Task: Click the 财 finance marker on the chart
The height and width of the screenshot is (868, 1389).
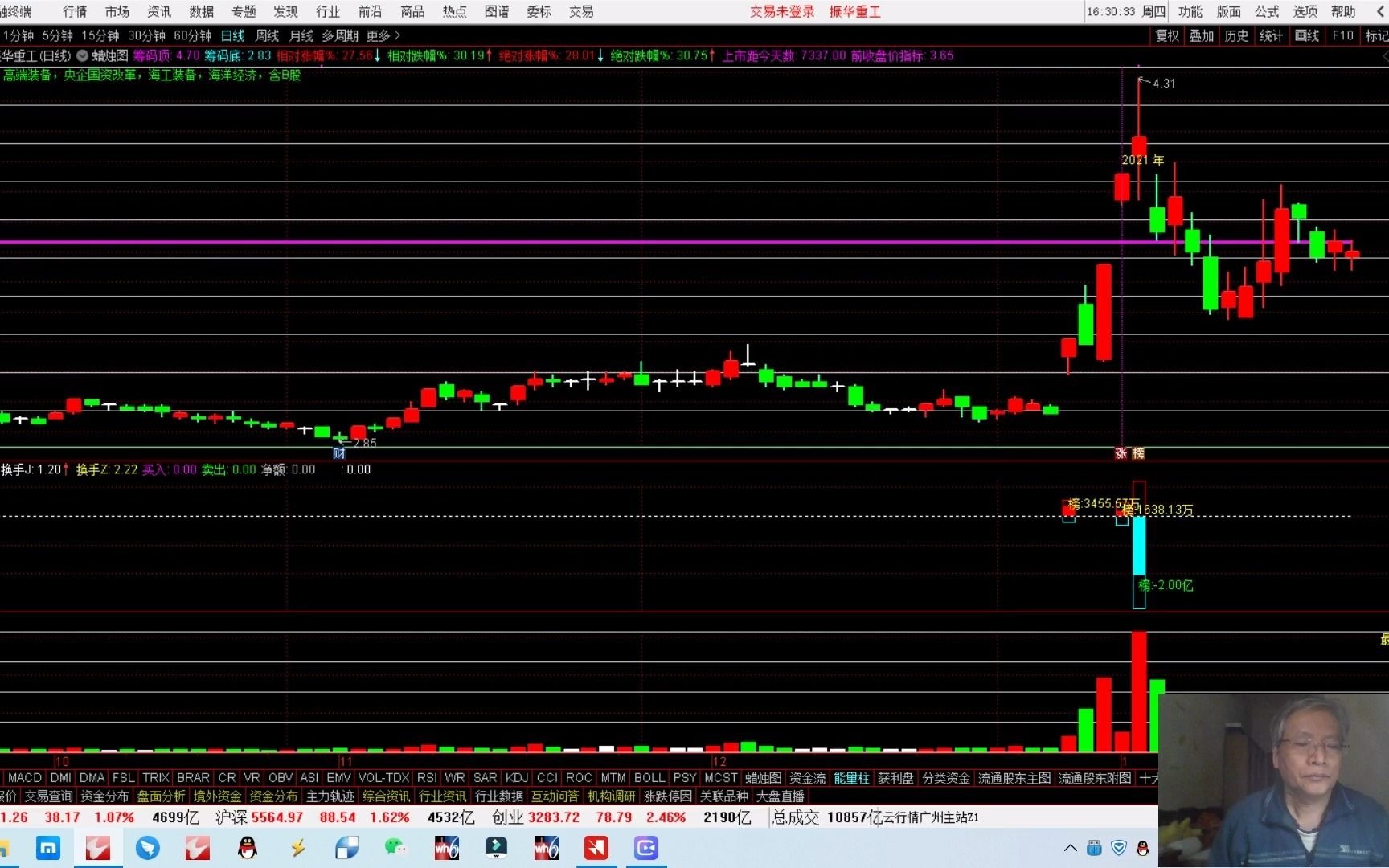Action: tap(339, 453)
